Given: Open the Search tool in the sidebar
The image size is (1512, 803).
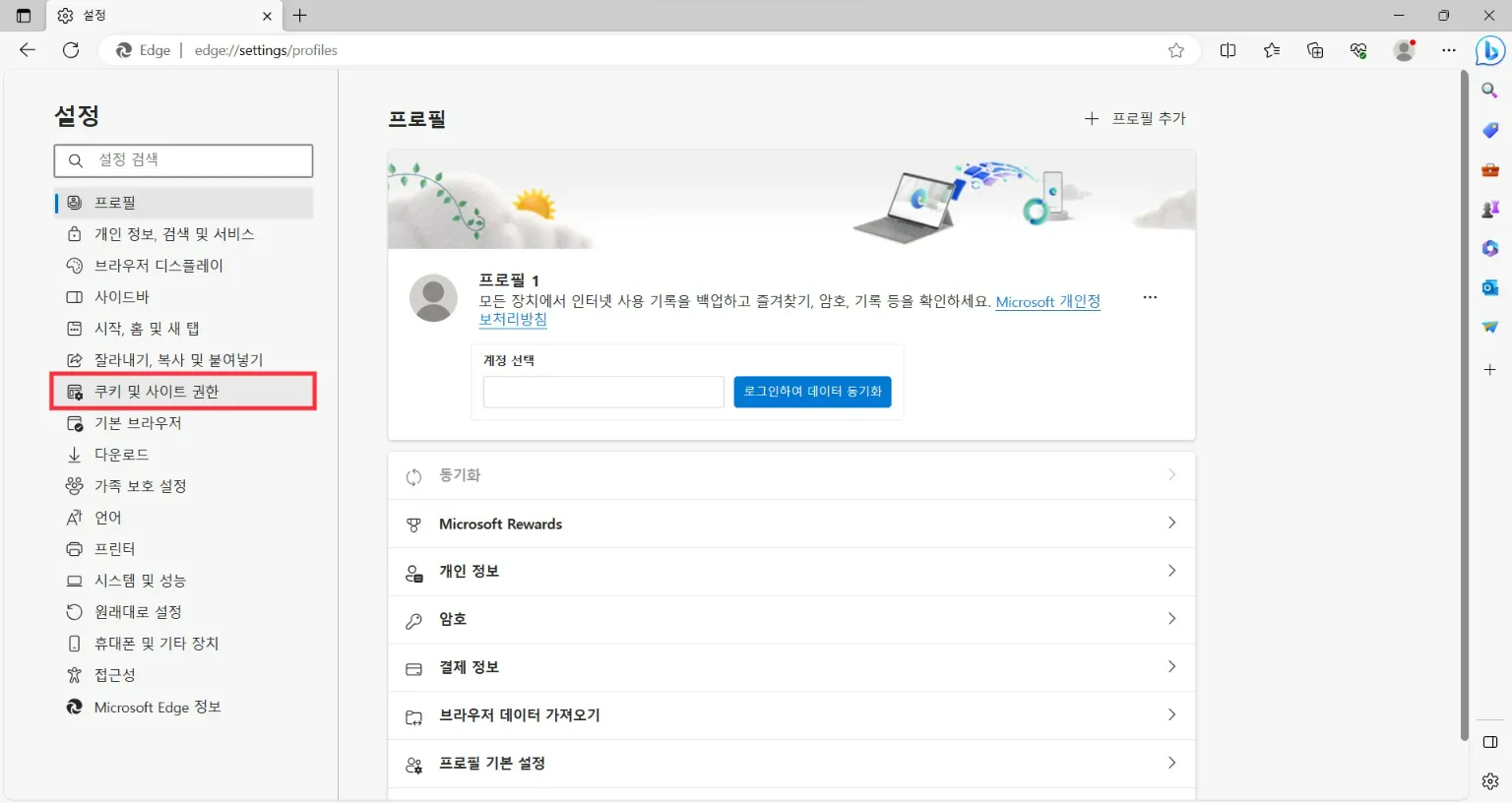Looking at the screenshot, I should coord(1489,91).
